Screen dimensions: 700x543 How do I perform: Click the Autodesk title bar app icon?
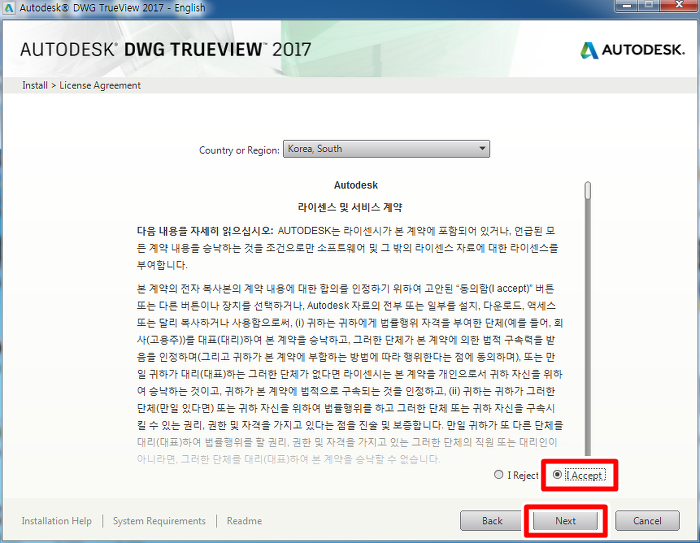coord(8,8)
